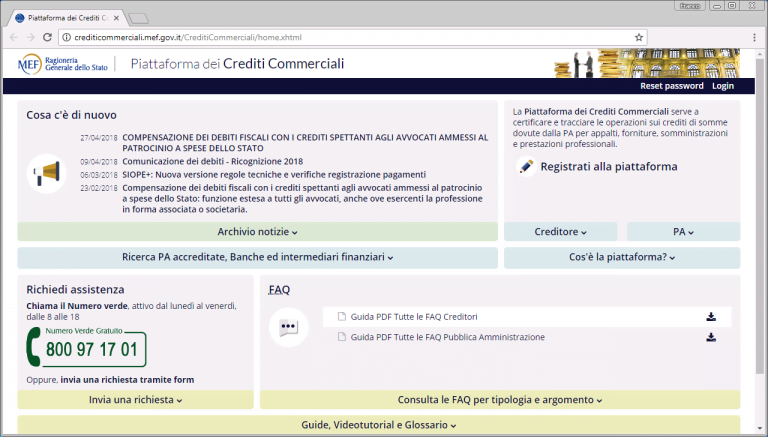Click Reset password in the top bar

click(672, 86)
